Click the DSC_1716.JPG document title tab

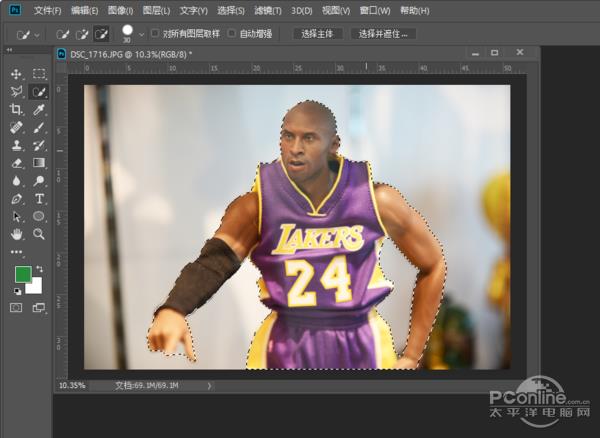pos(131,54)
